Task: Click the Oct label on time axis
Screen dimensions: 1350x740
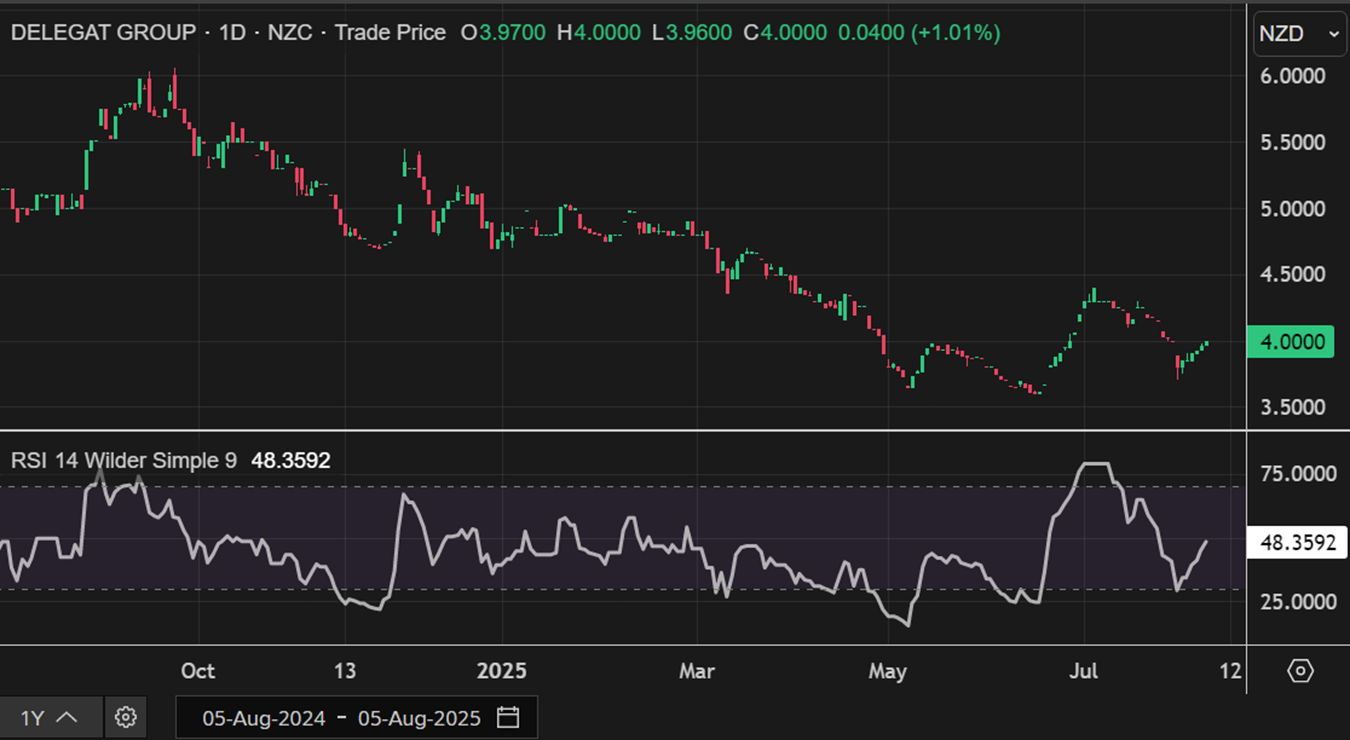Action: 198,671
